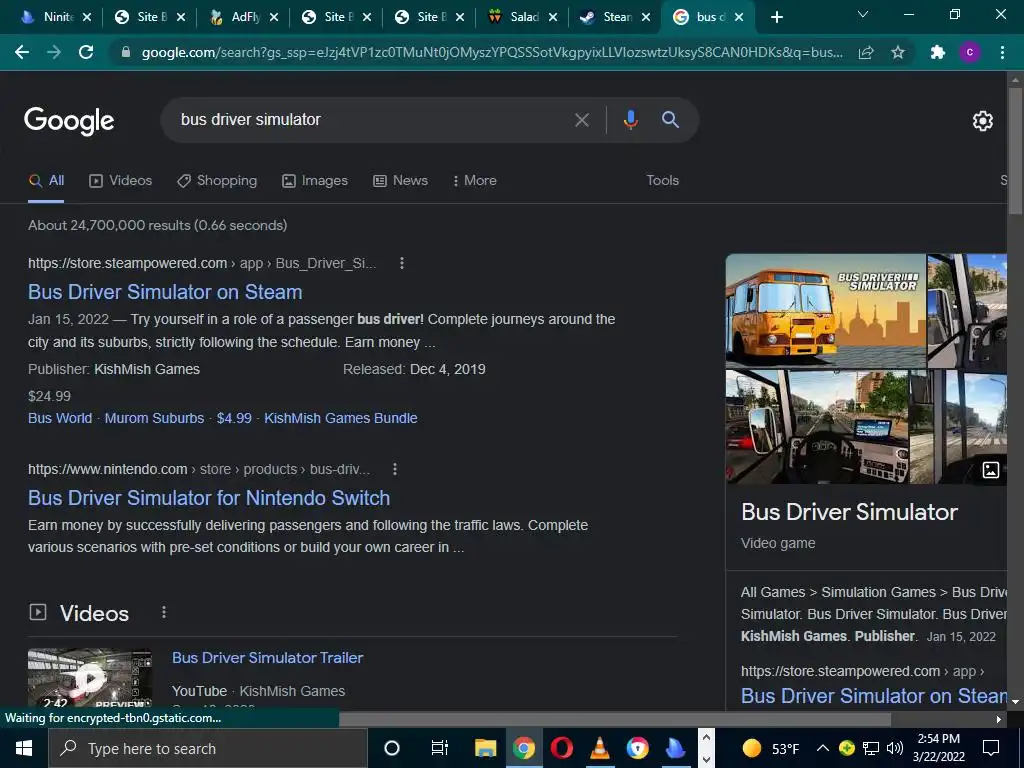
Task: Open volume control in system tray
Action: 895,748
